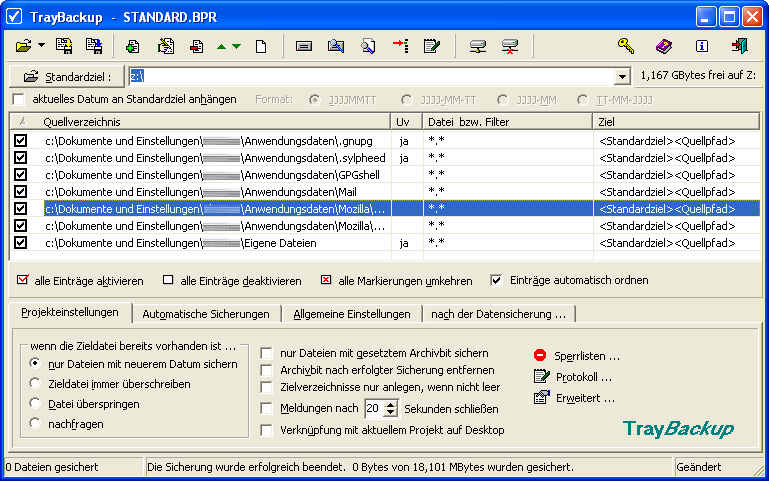Uncheck the GPGshell entry checkbox
This screenshot has height=481, width=769.
[x=20, y=175]
